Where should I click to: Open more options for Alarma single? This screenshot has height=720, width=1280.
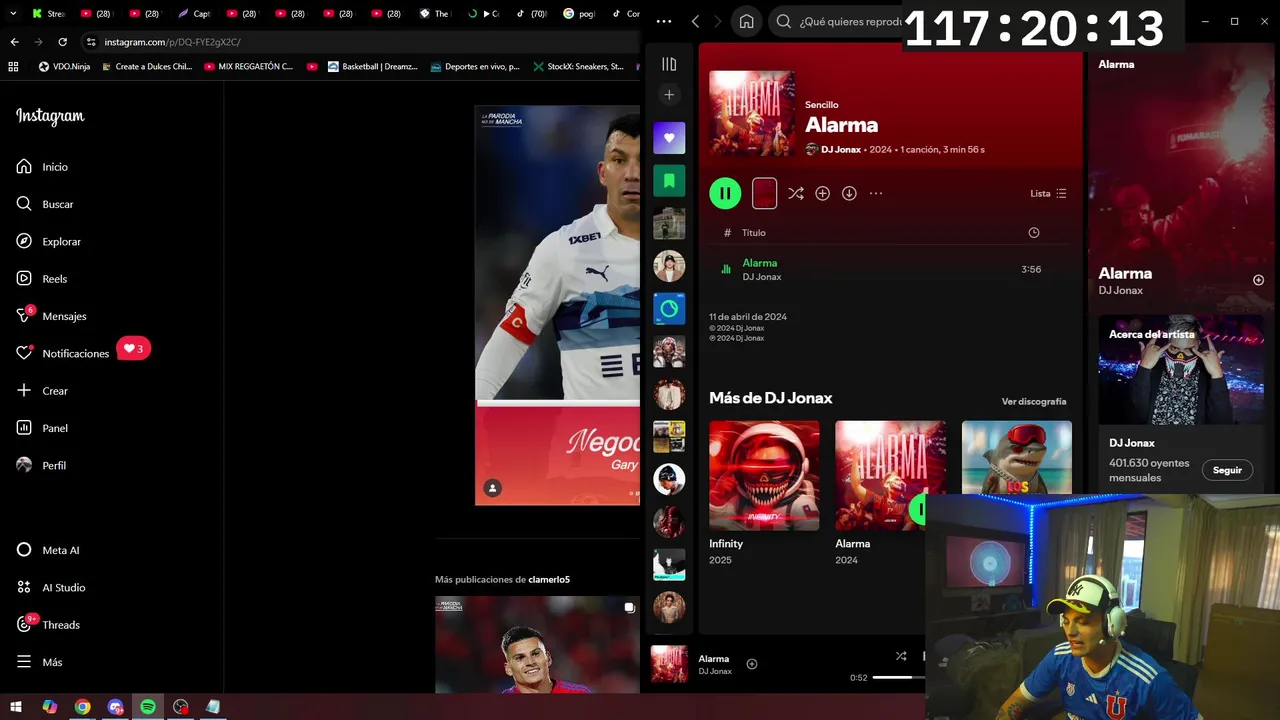click(x=876, y=193)
